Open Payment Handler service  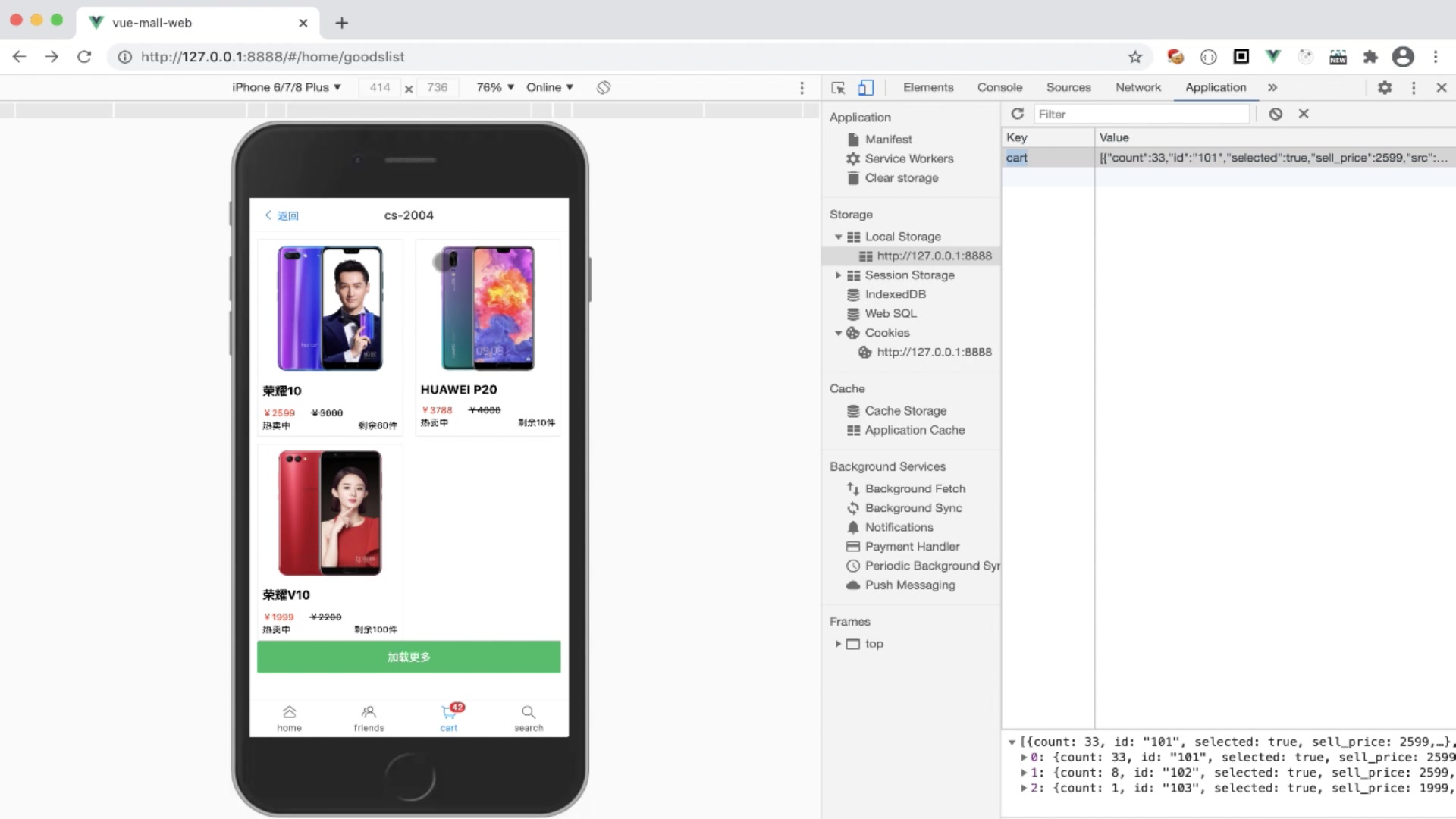coord(912,547)
